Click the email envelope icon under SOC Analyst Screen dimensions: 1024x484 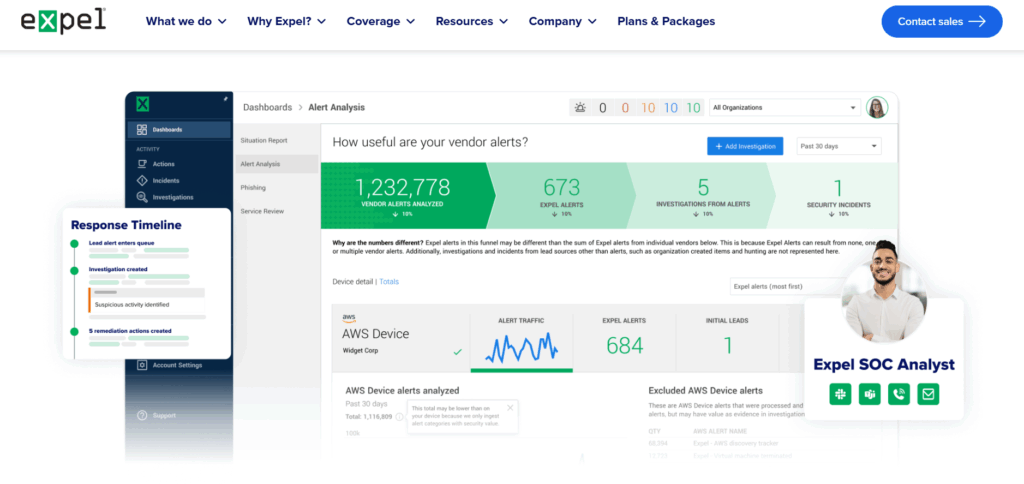[x=928, y=394]
